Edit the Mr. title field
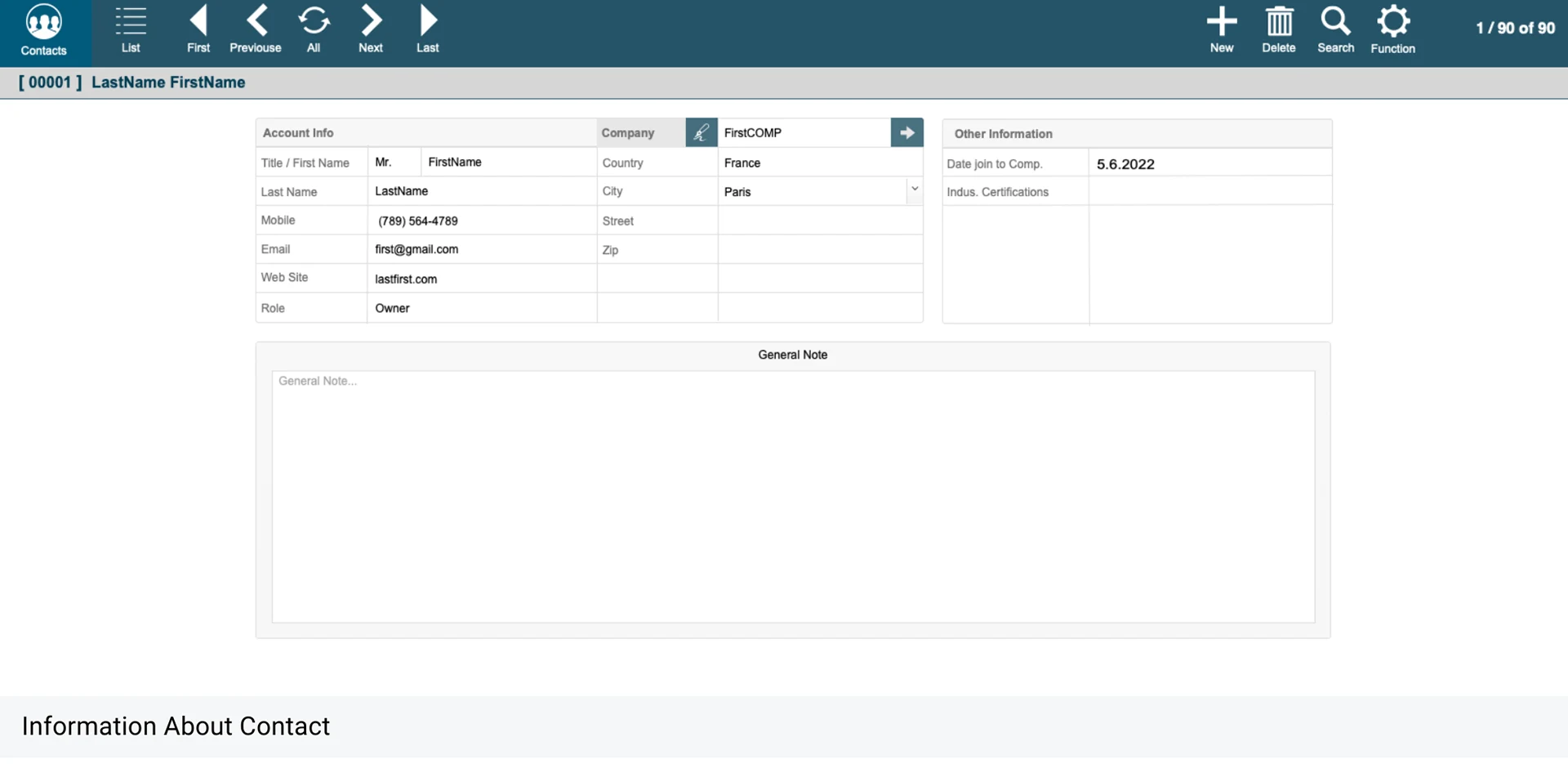Image resolution: width=1568 pixels, height=764 pixels. coord(394,162)
